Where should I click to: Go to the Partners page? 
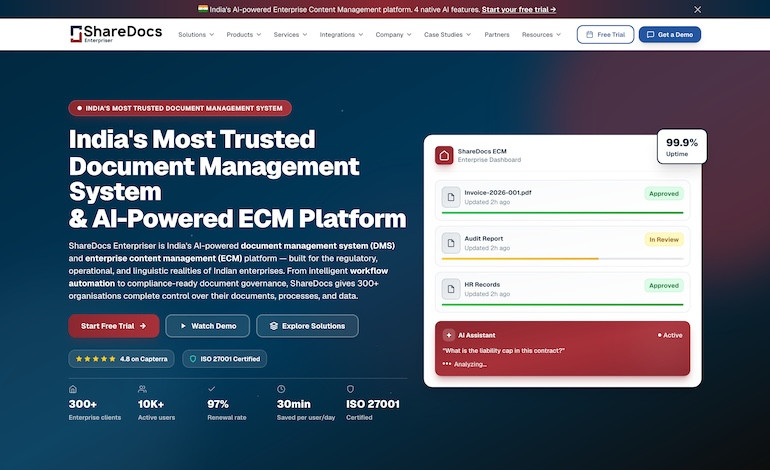pos(496,34)
